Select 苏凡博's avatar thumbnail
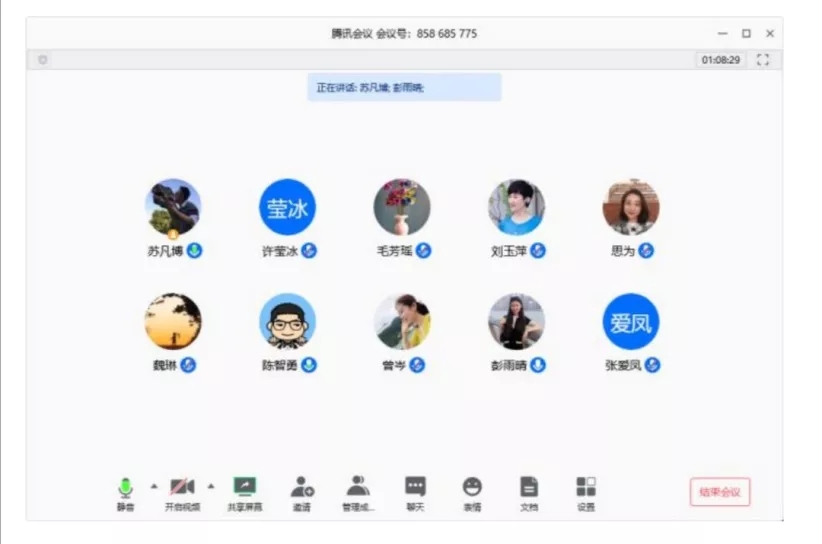The height and width of the screenshot is (544, 822). click(173, 208)
